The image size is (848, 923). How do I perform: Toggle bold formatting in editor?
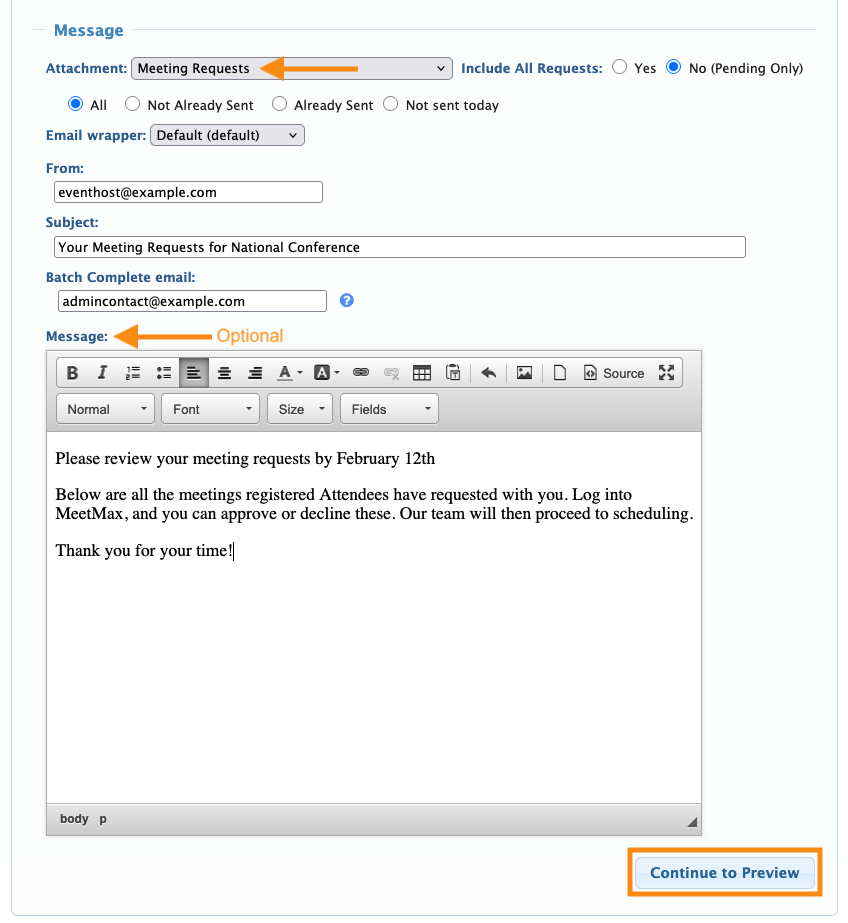coord(72,373)
